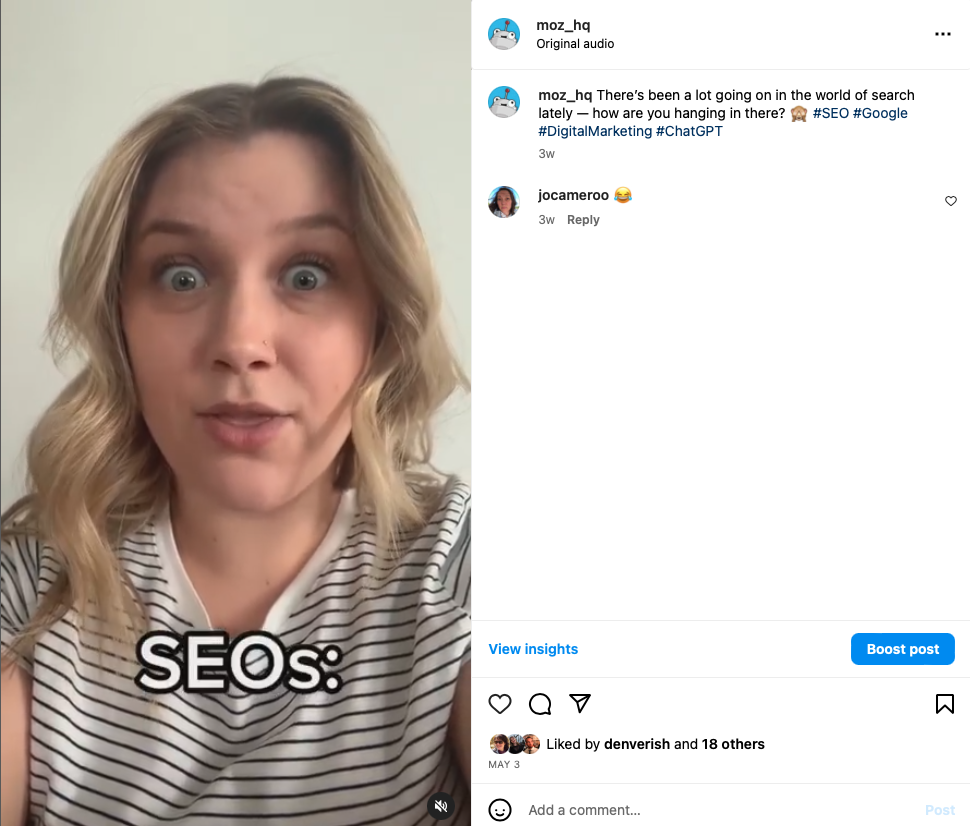This screenshot has height=826, width=970.
Task: Open denverish's profile from likes
Action: (637, 744)
